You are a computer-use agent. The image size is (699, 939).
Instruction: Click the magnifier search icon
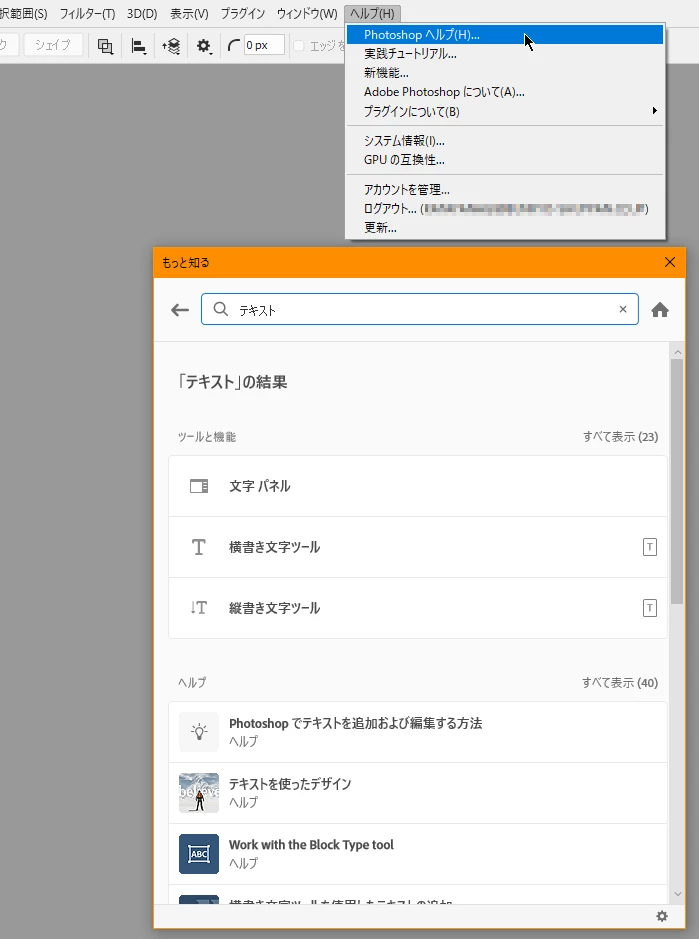[220, 309]
